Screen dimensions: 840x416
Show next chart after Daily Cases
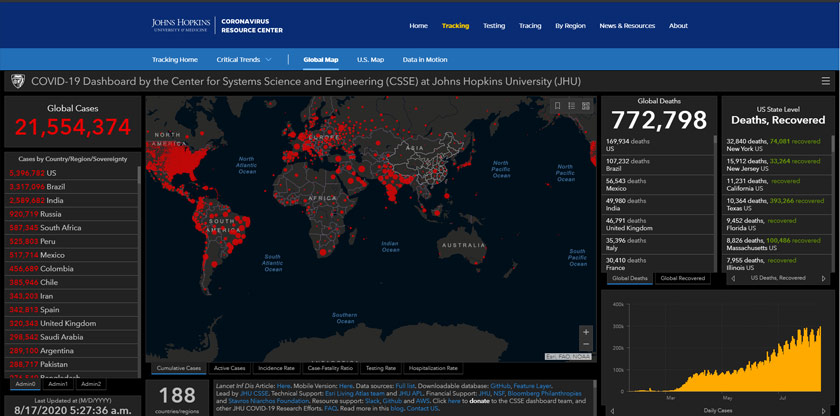coord(824,411)
